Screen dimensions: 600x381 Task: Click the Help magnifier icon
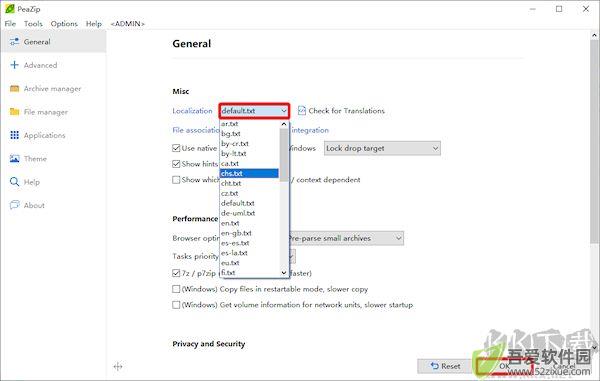coord(14,182)
